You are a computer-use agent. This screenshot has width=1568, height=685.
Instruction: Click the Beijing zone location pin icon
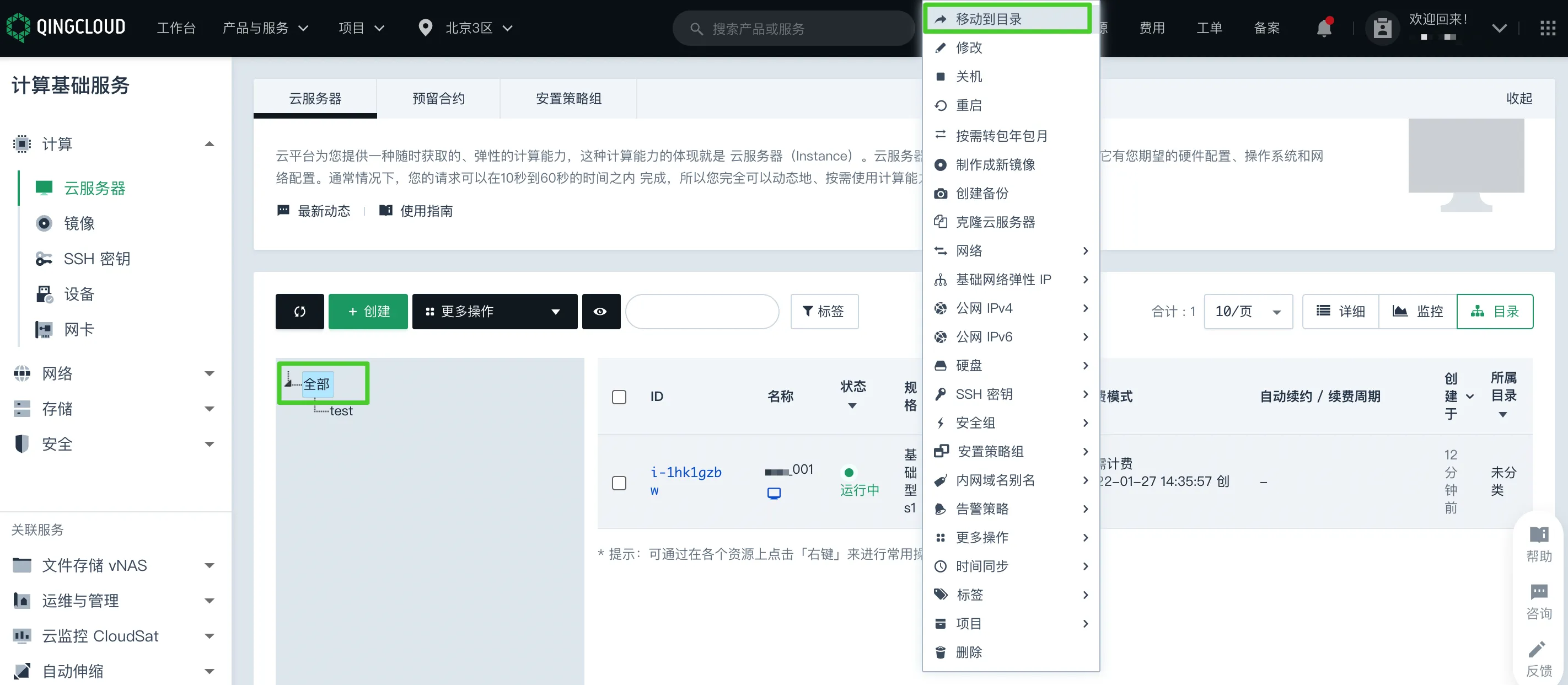(426, 28)
